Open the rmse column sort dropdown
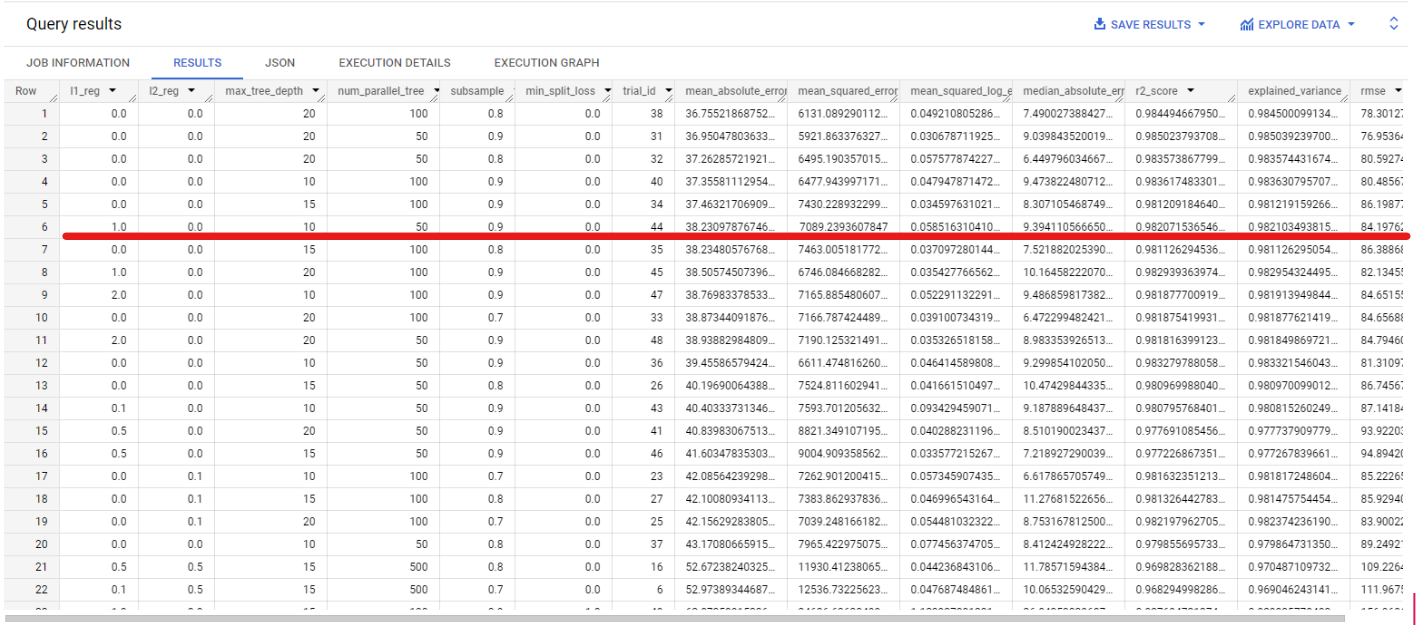The image size is (1416, 625). point(1398,90)
